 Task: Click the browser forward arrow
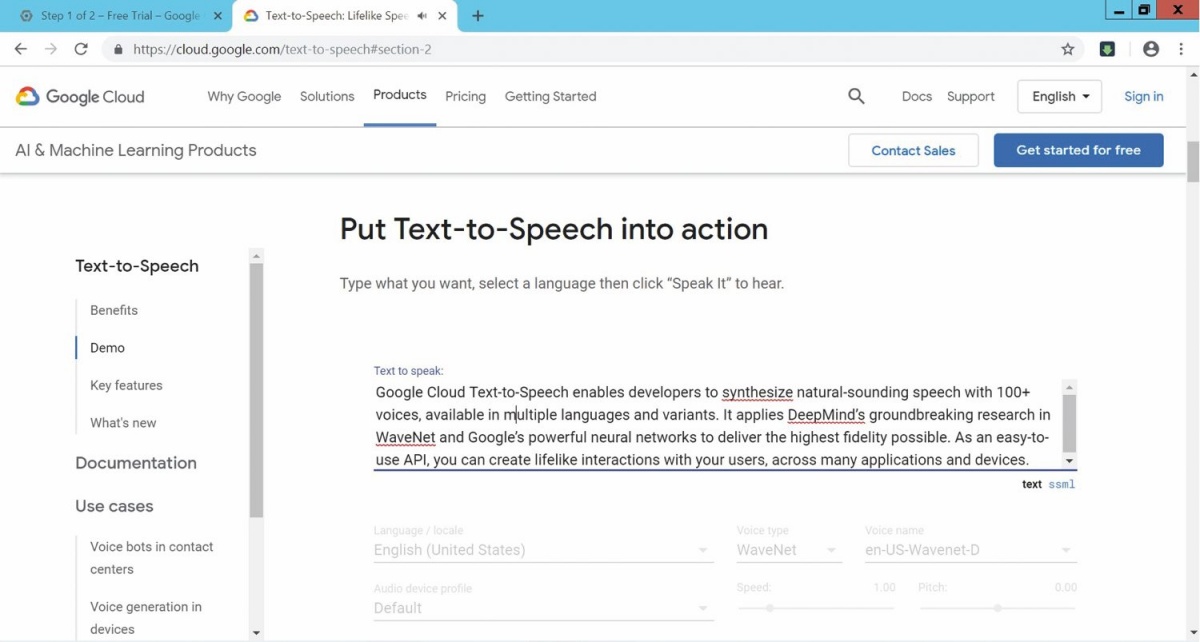50,49
